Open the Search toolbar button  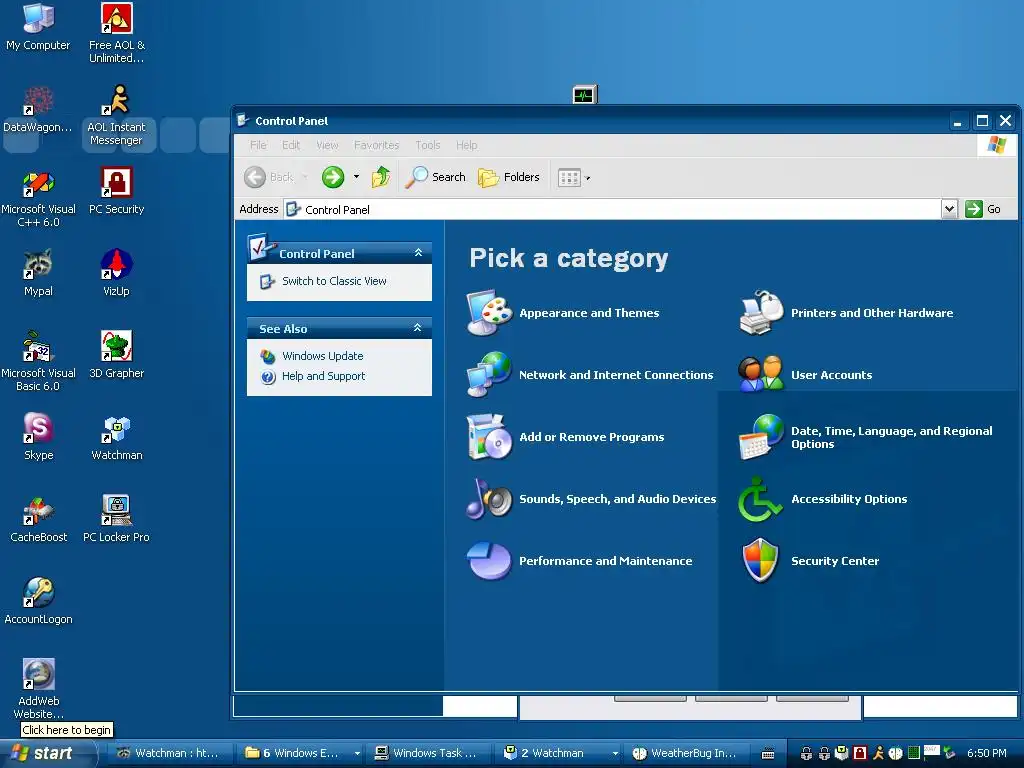point(435,177)
